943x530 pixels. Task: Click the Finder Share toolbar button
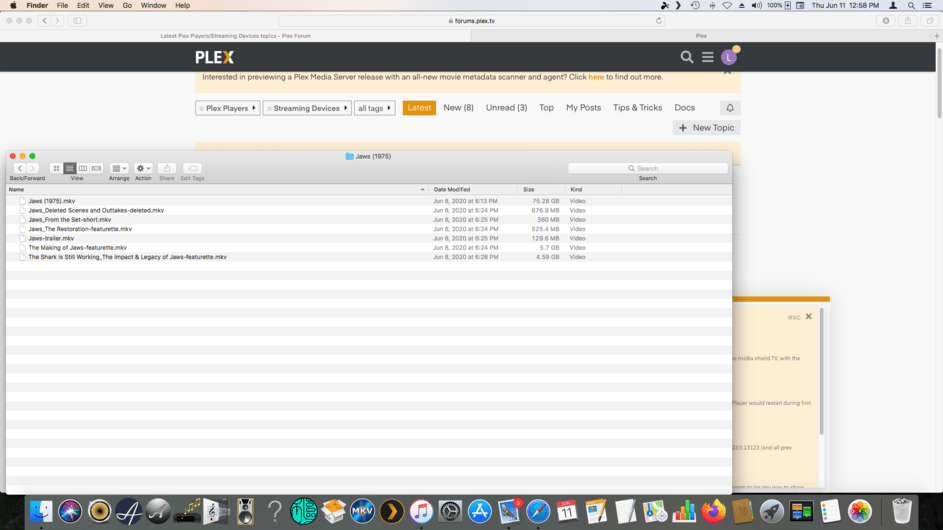click(x=167, y=168)
